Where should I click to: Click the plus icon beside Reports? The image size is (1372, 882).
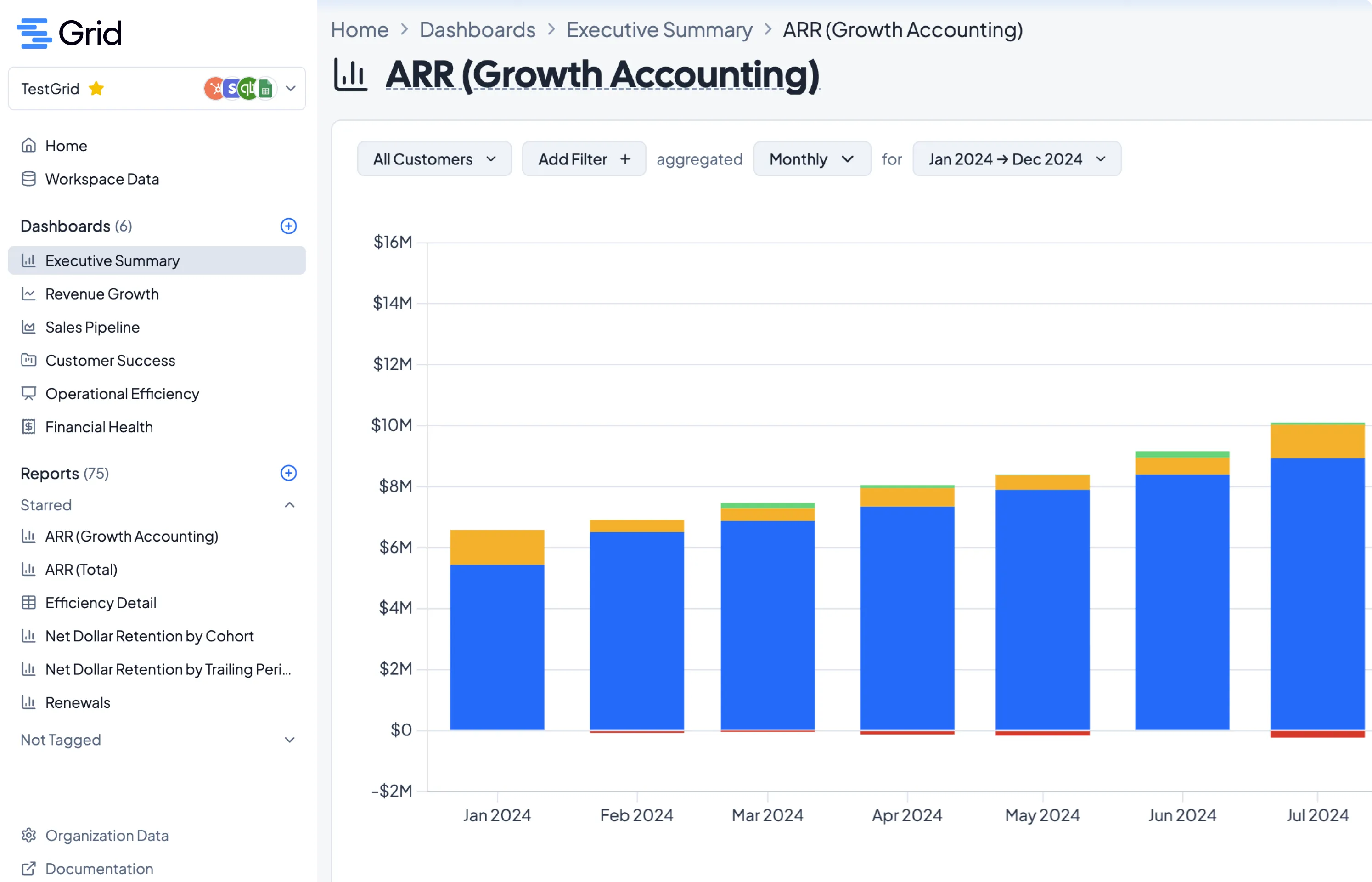click(288, 473)
